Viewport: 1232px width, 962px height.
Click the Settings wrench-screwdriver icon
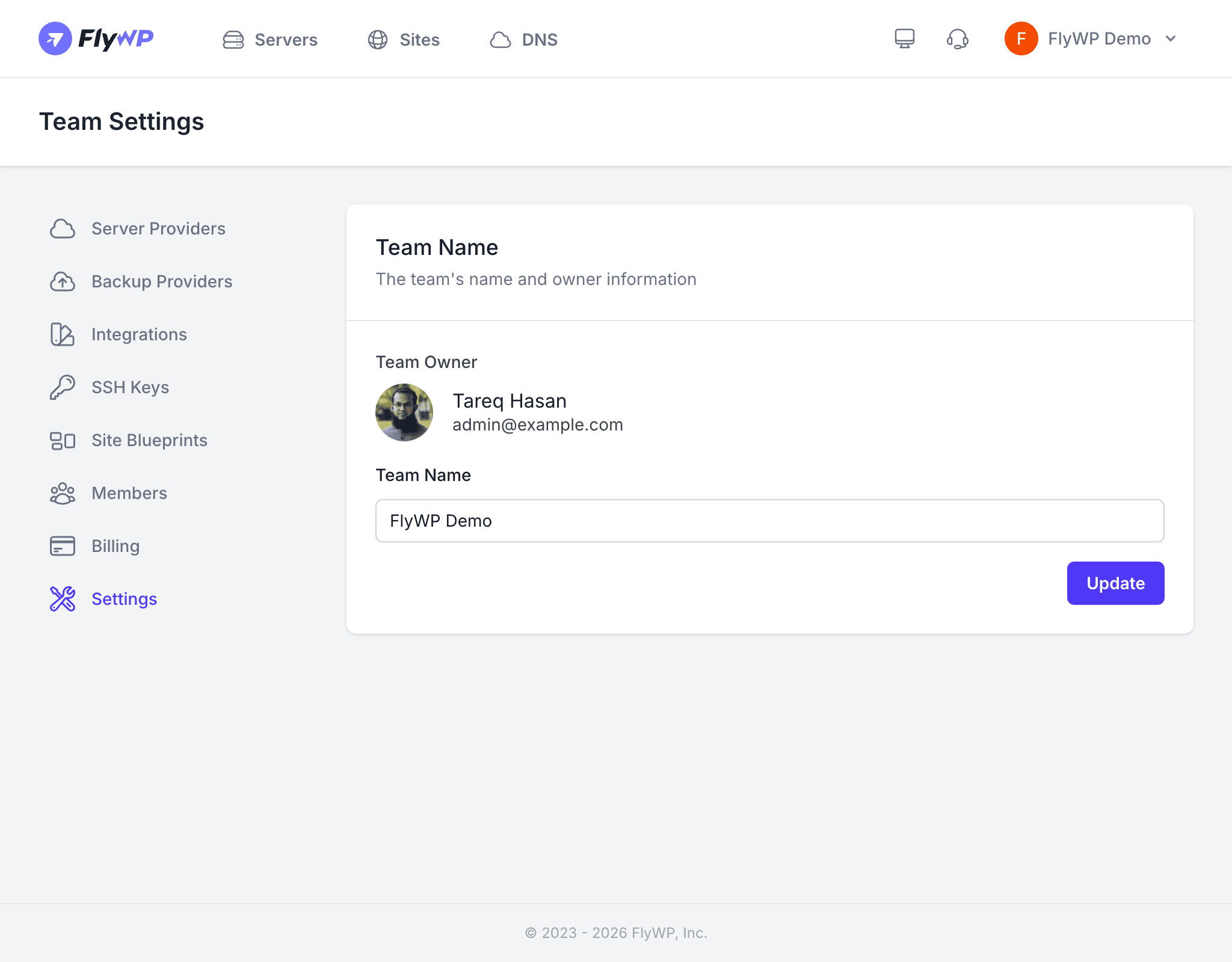pyautogui.click(x=63, y=599)
